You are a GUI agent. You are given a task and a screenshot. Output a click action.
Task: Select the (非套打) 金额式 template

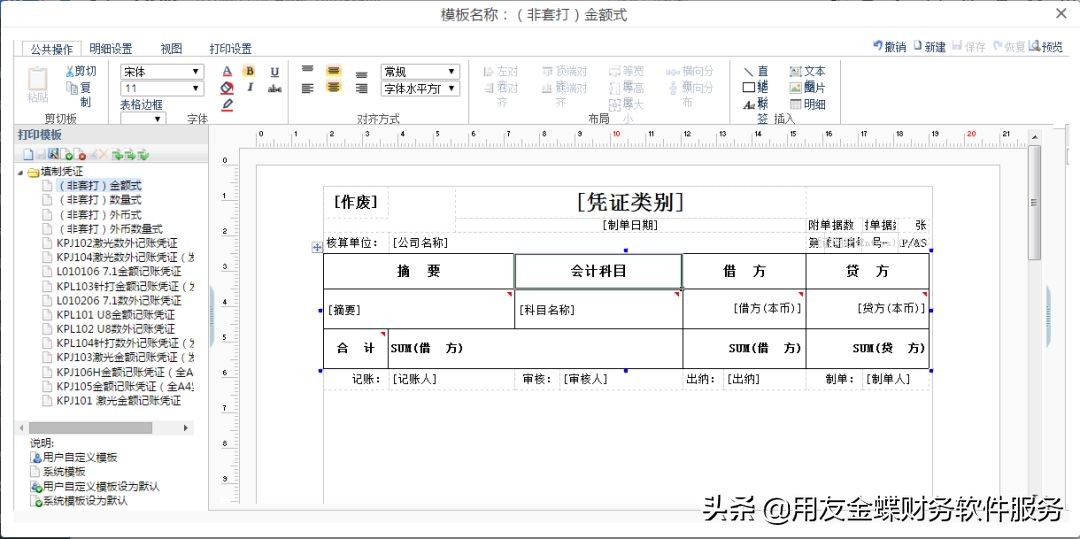pos(100,186)
